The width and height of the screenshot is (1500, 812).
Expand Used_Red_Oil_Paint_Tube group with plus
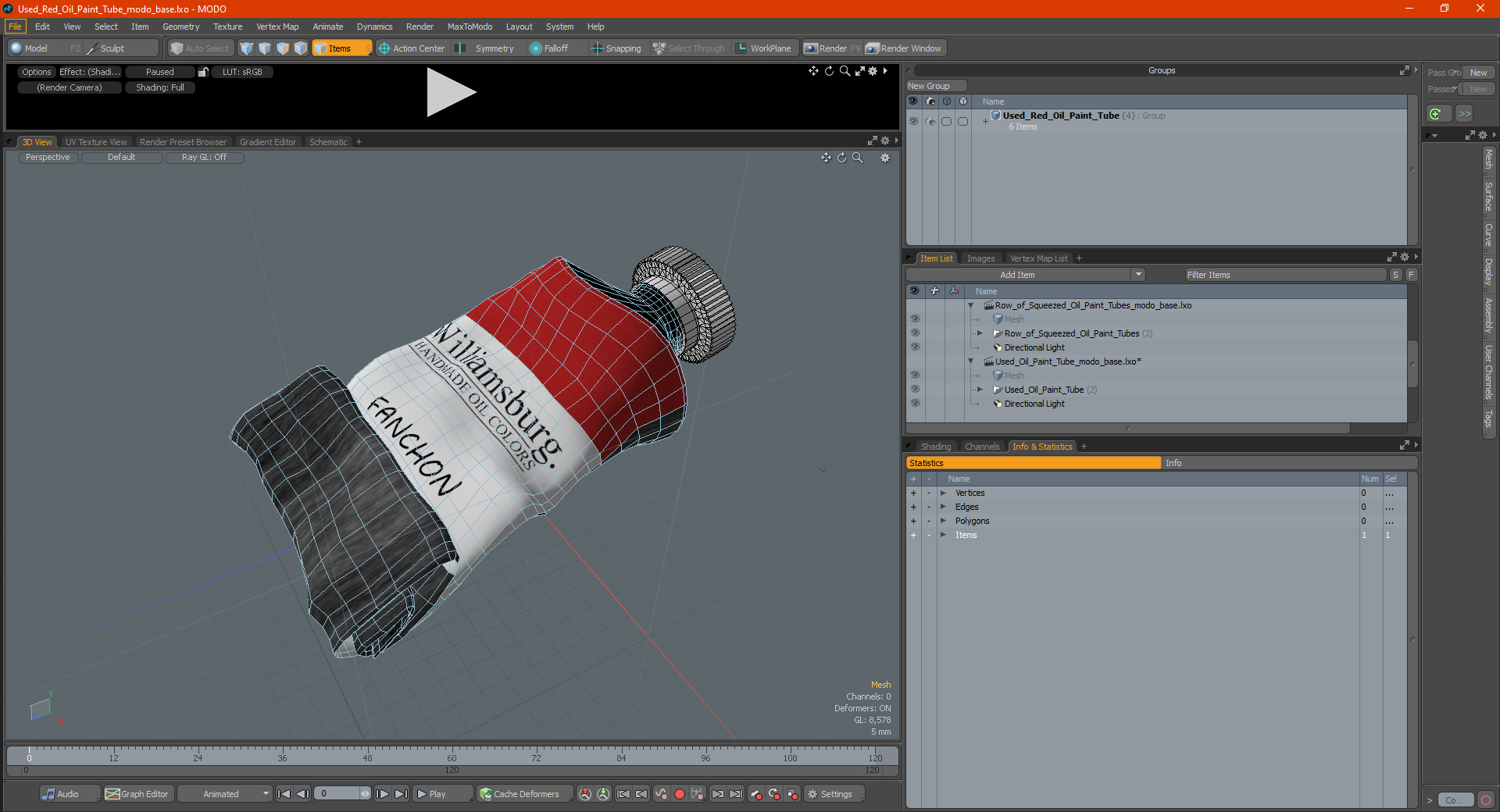click(x=985, y=121)
